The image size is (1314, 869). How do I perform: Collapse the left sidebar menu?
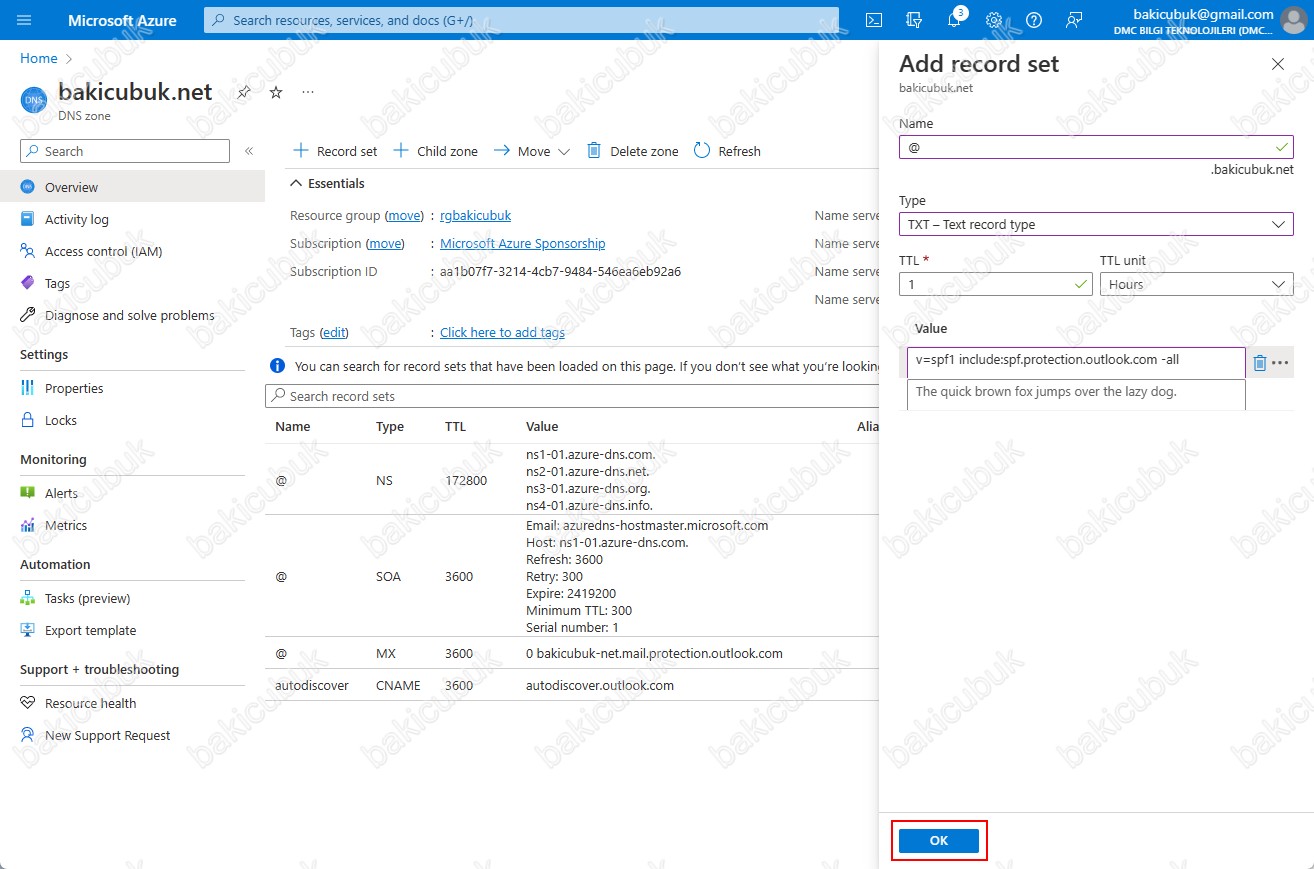point(249,151)
